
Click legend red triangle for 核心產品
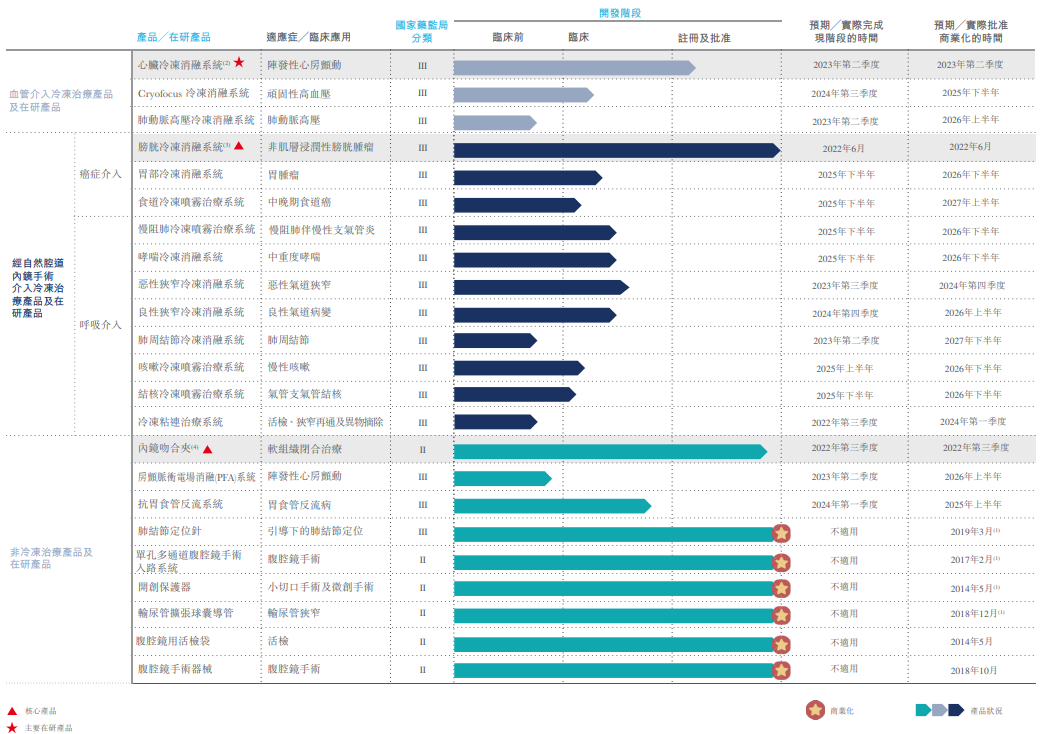click(x=12, y=711)
